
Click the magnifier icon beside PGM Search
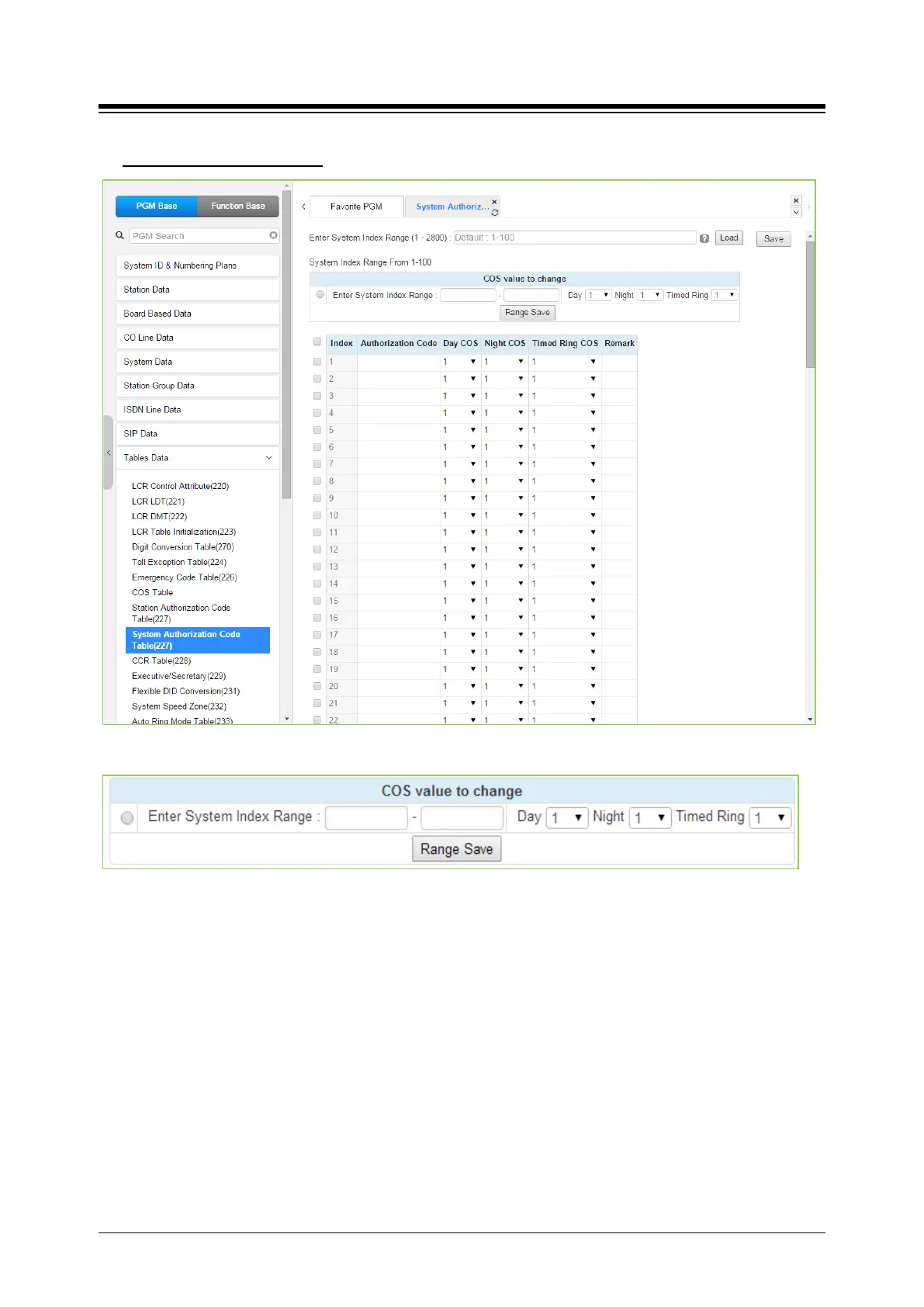click(119, 235)
